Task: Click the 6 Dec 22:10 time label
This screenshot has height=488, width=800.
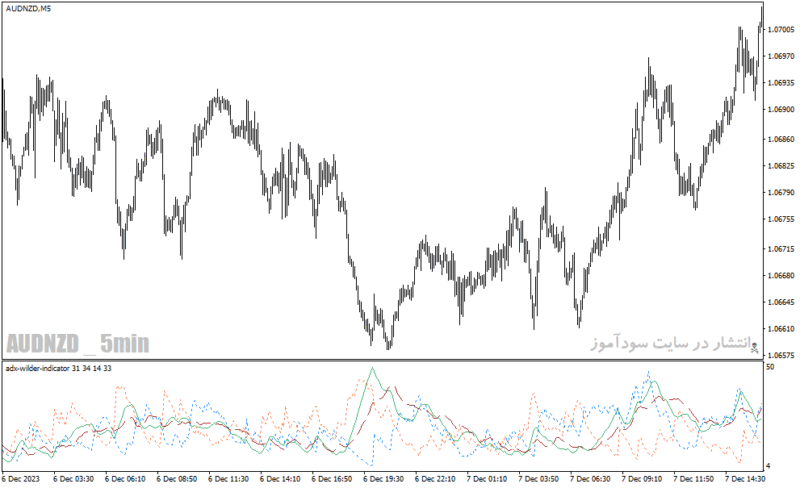Action: tap(435, 479)
